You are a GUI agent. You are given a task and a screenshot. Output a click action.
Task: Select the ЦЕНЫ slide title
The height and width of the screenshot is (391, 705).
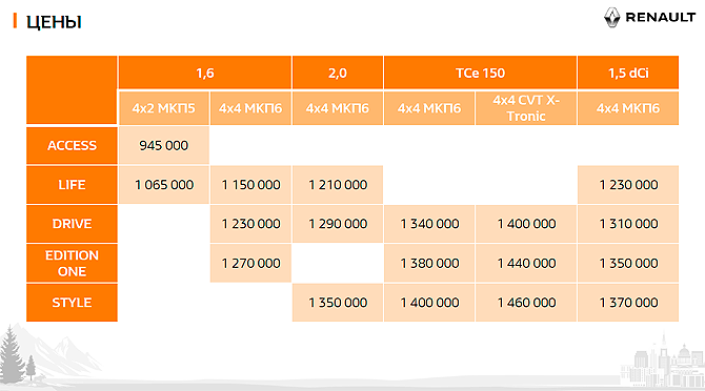[54, 22]
